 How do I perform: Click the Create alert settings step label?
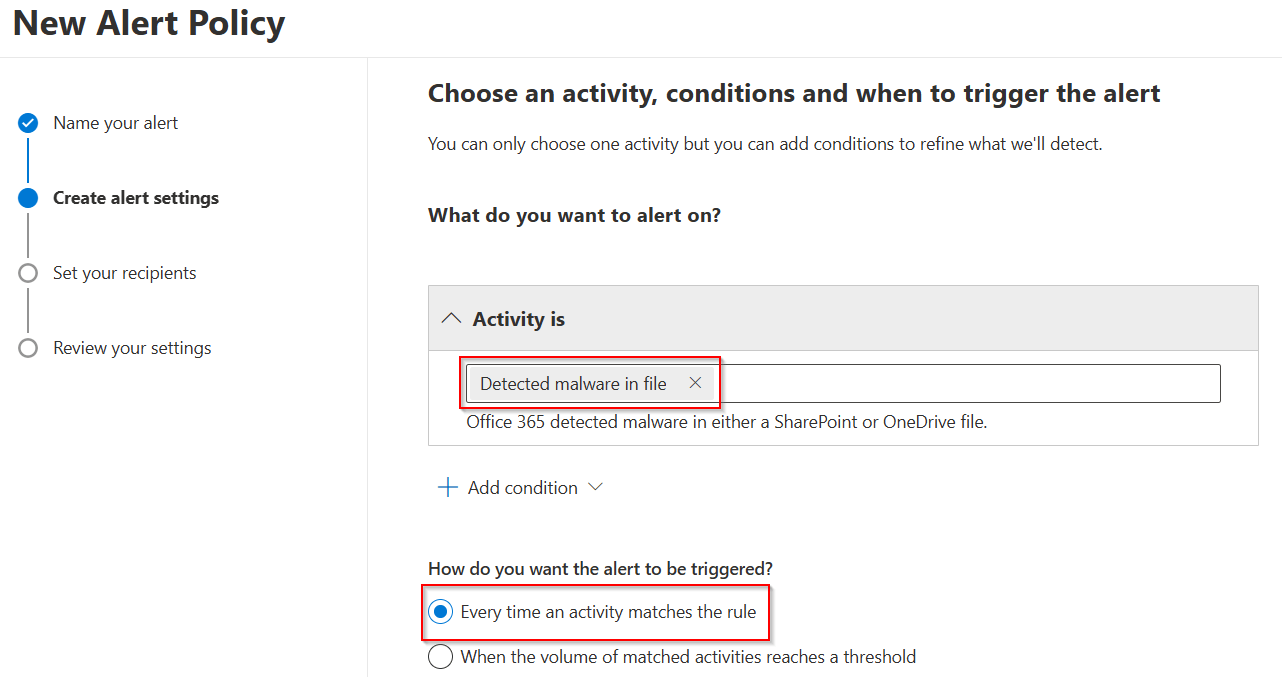(x=136, y=197)
